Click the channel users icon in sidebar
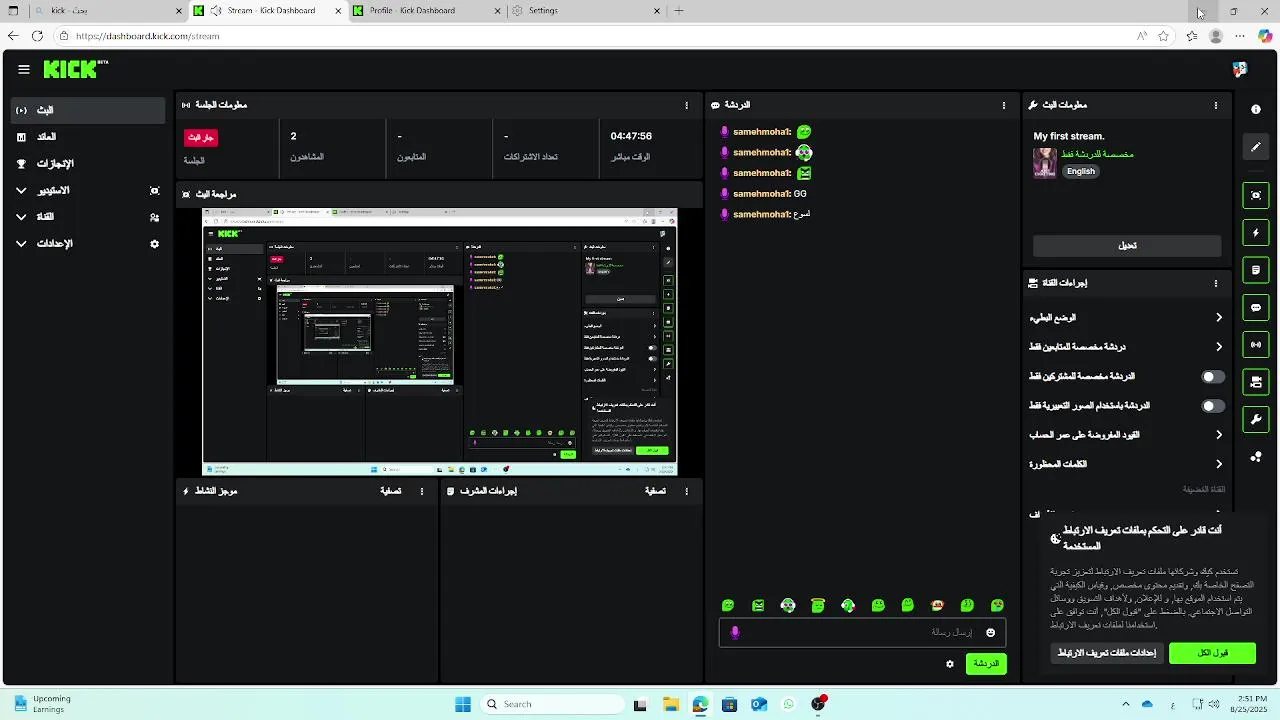The width and height of the screenshot is (1280, 720). click(154, 217)
